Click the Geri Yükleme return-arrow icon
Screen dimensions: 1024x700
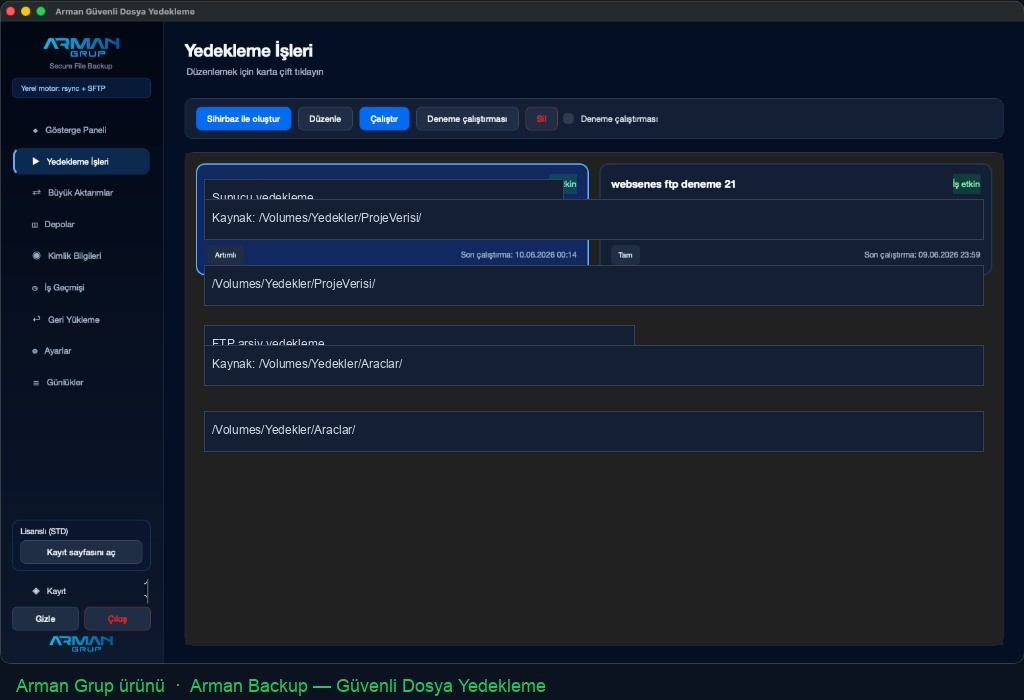coord(37,319)
